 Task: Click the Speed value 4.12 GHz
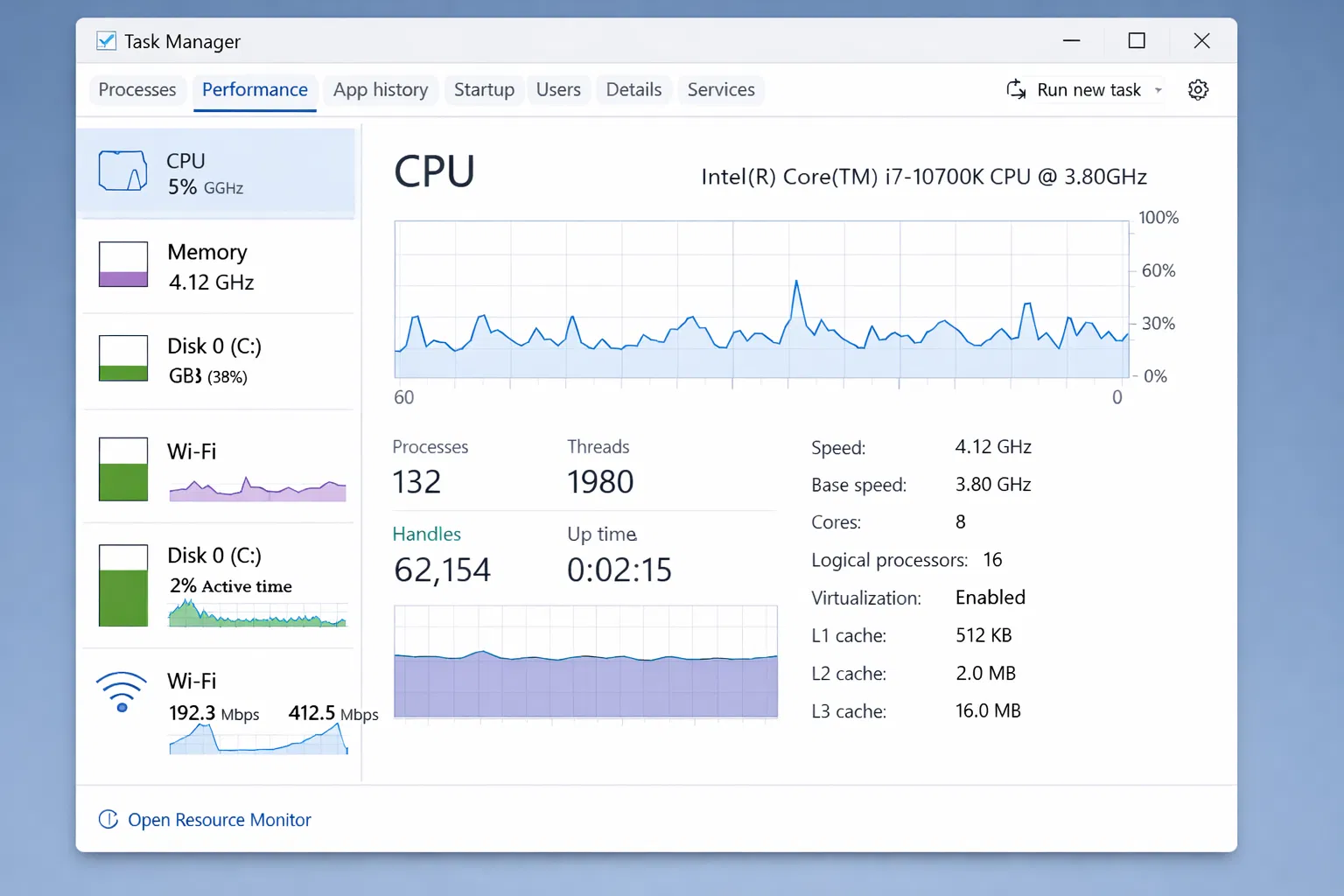coord(993,447)
